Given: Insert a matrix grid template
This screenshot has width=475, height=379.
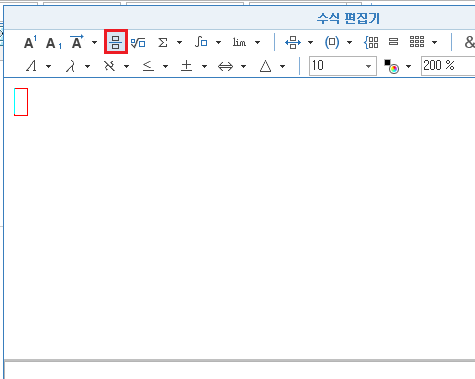Looking at the screenshot, I should [417, 42].
